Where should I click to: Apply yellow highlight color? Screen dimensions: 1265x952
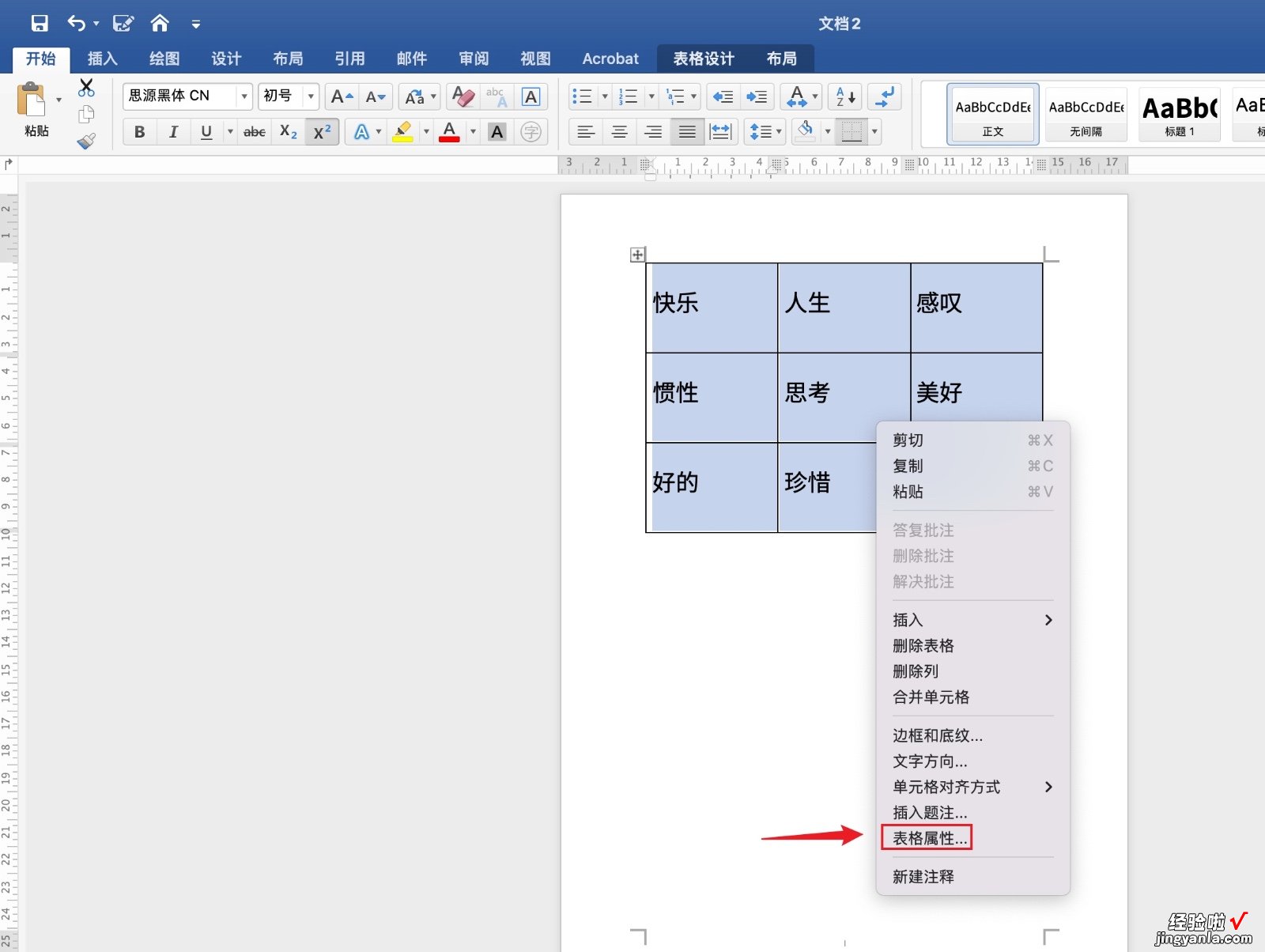pyautogui.click(x=403, y=132)
